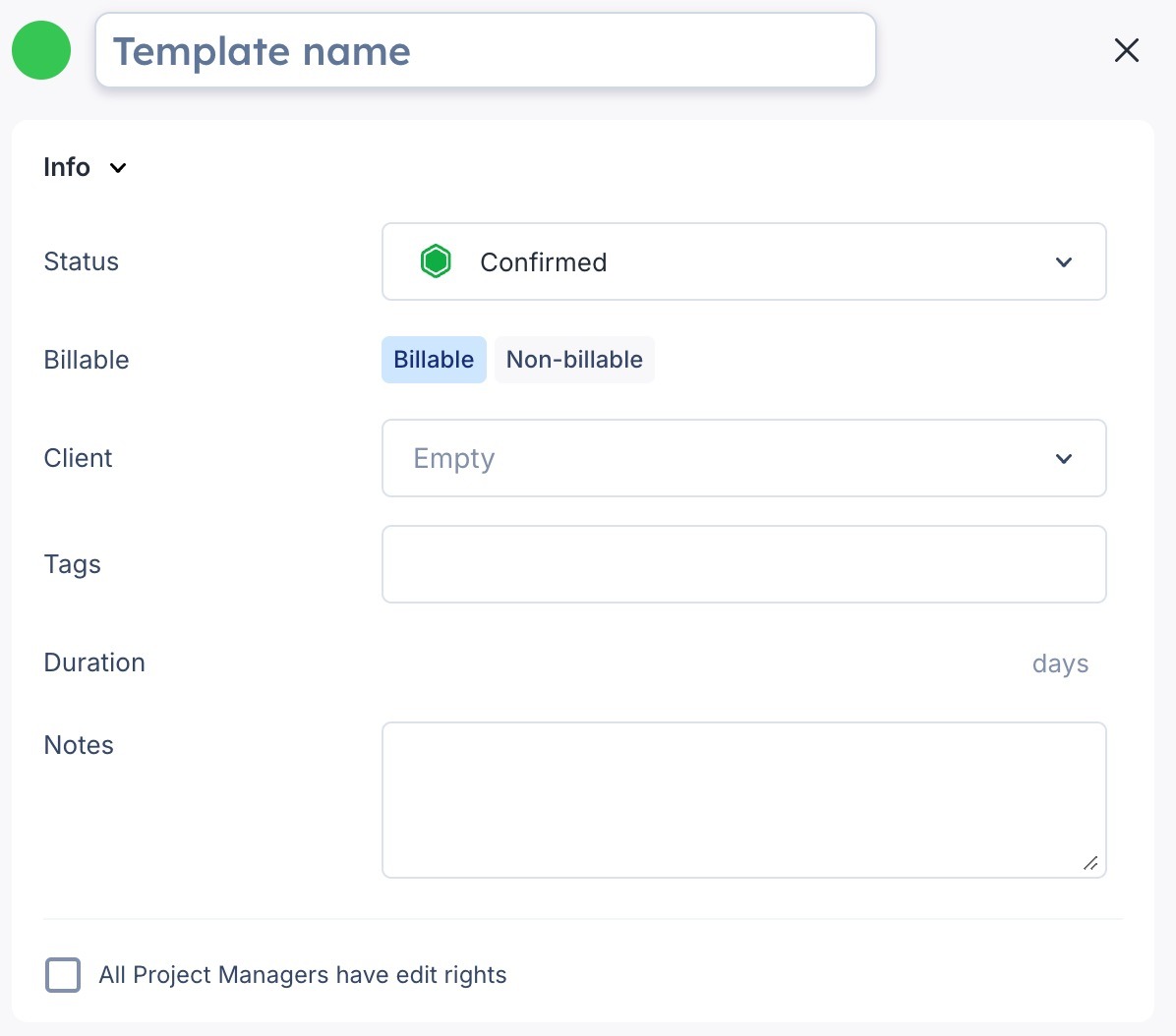
Task: Click the Template name field
Action: 485,51
